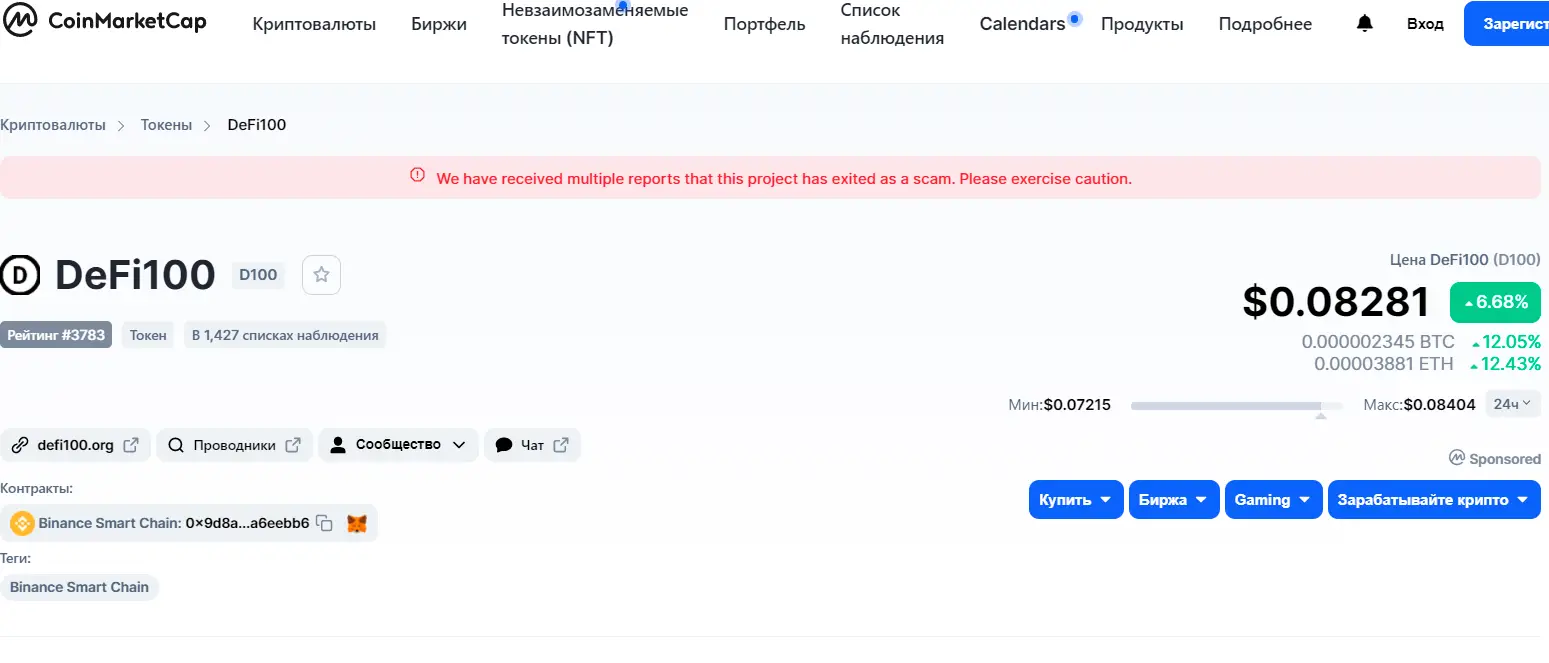Image resolution: width=1549 pixels, height=663 pixels.
Task: Open the Список наблюдения menu item
Action: click(893, 24)
